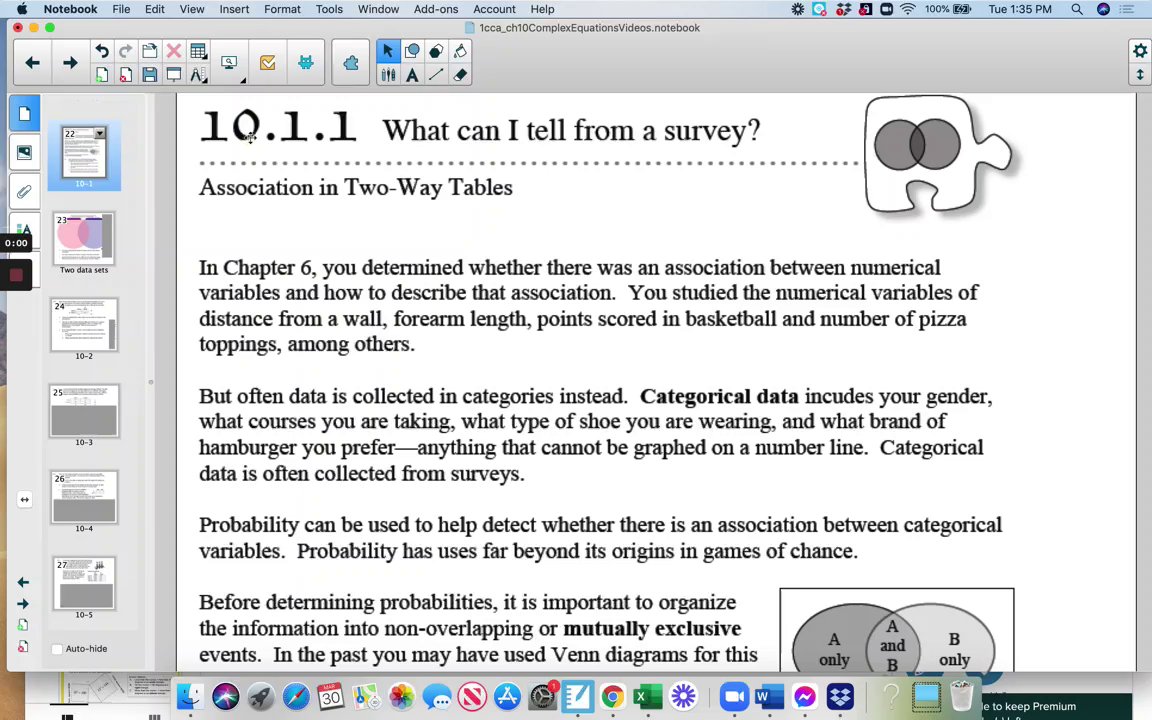The image size is (1152, 720).
Task: Select page 23 Two data sets thumbnail
Action: point(84,239)
